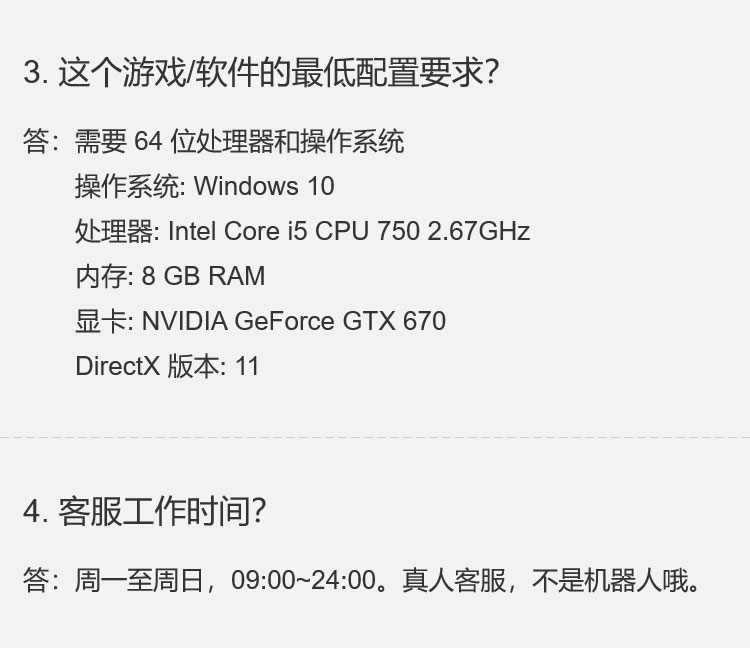Click the 真人客服 text
The width and height of the screenshot is (750, 660).
[454, 580]
